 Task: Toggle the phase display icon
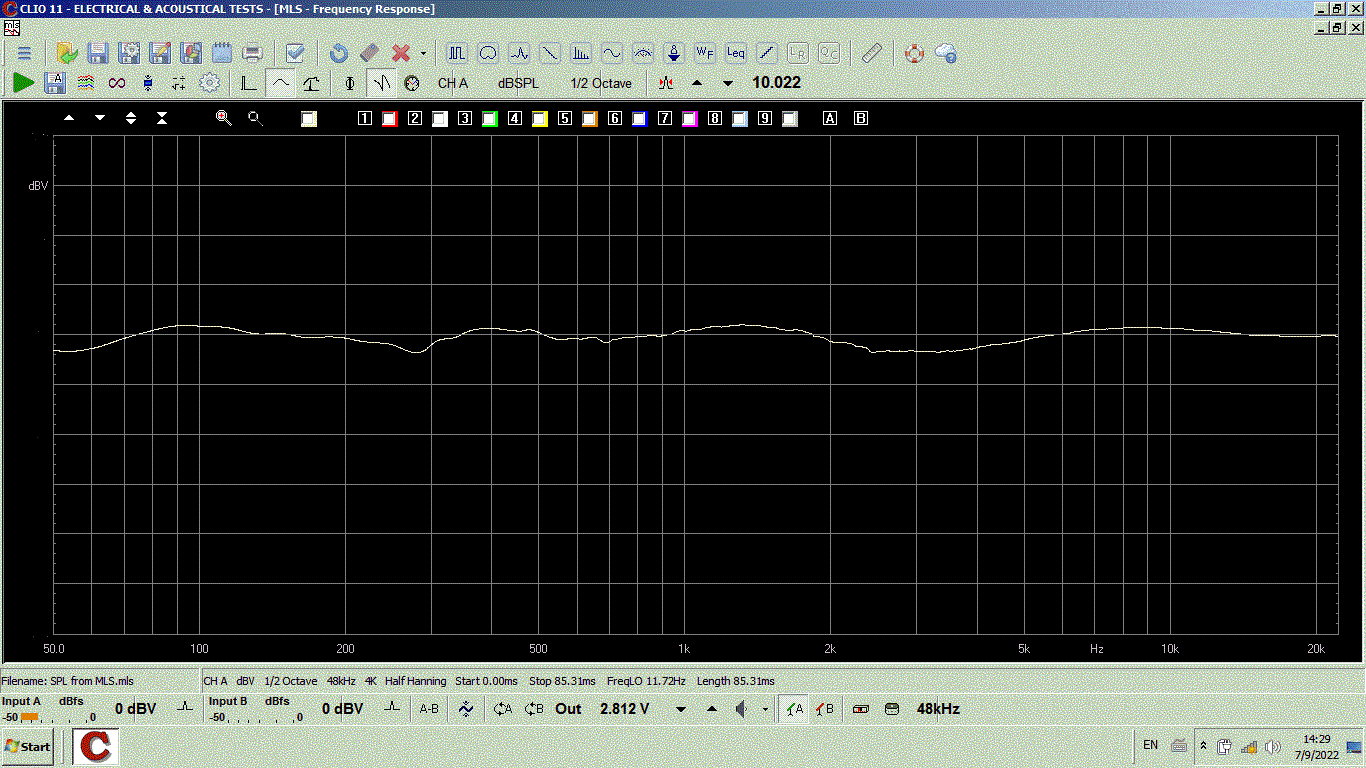click(x=349, y=83)
